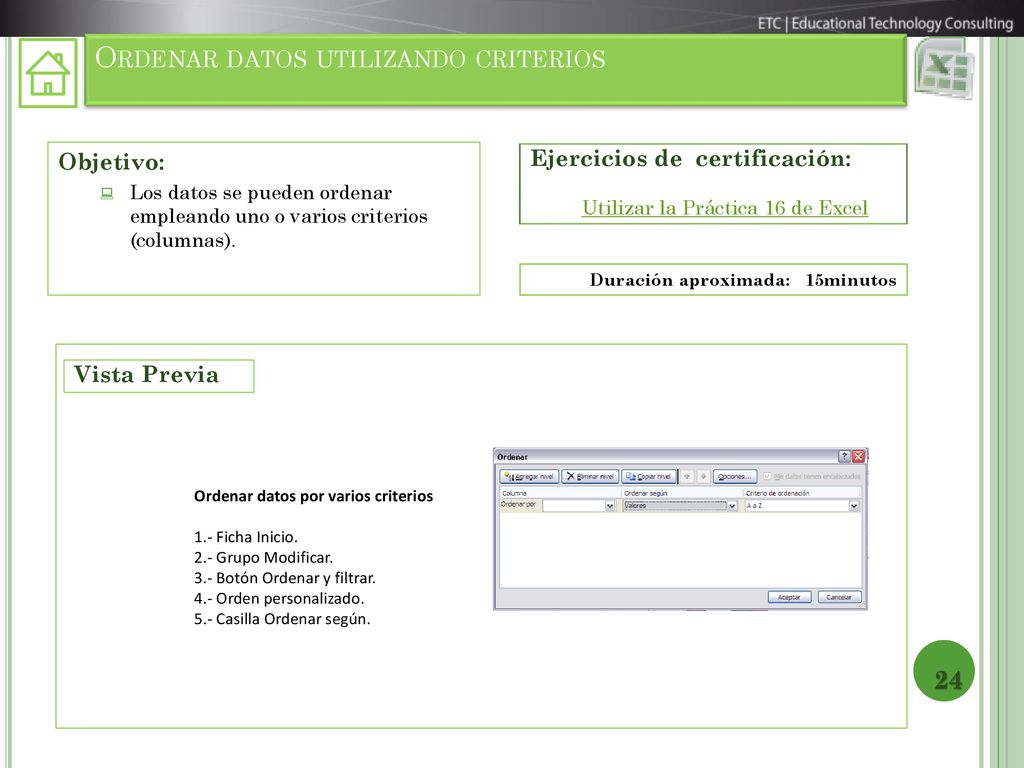Click the 'Ordenar según' column header
Viewport: 1024px width, 768px height.
pyautogui.click(x=645, y=493)
